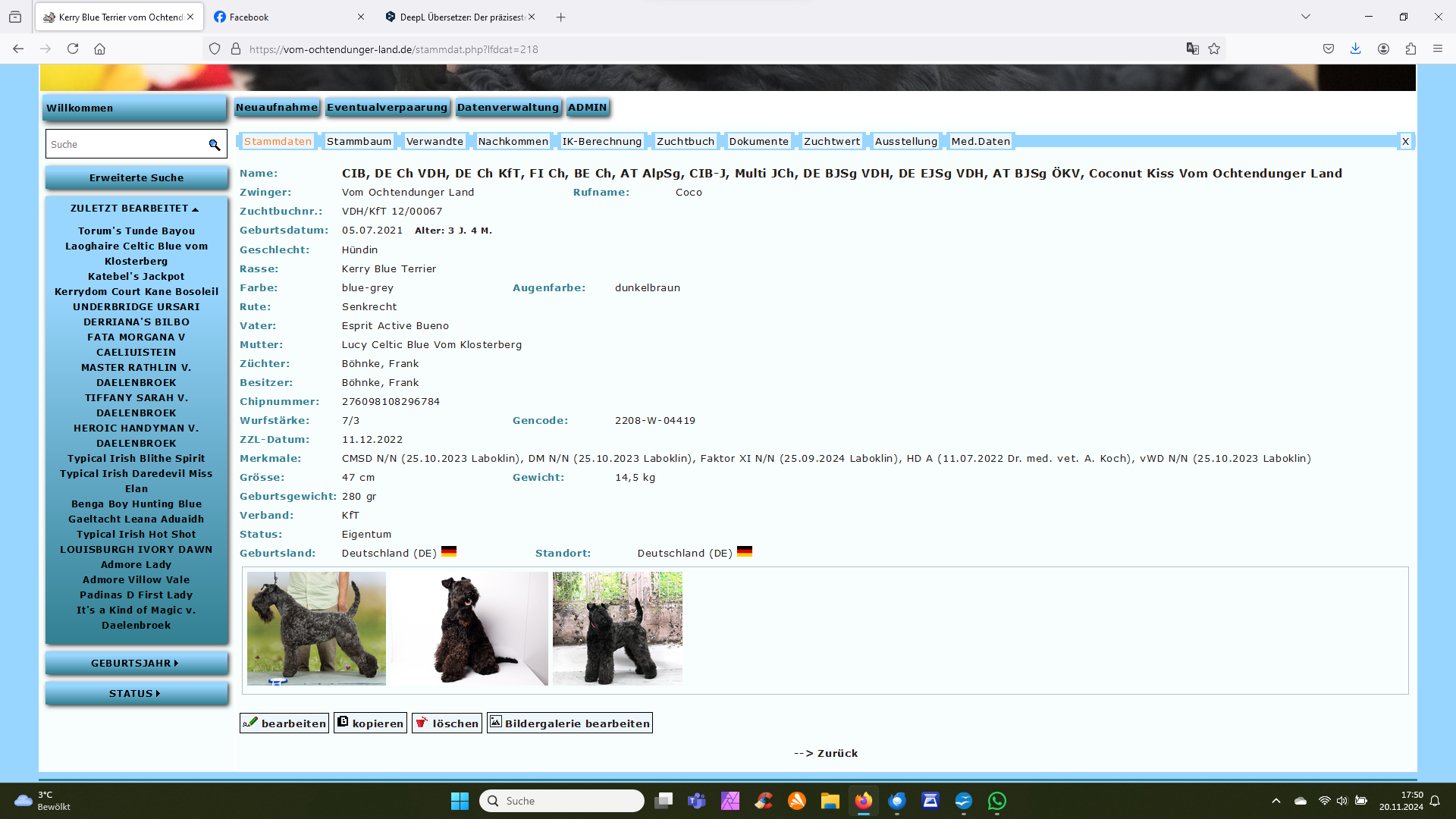1456x819 pixels.
Task: Open Torum's Tunde Bayou entry
Action: pos(136,231)
